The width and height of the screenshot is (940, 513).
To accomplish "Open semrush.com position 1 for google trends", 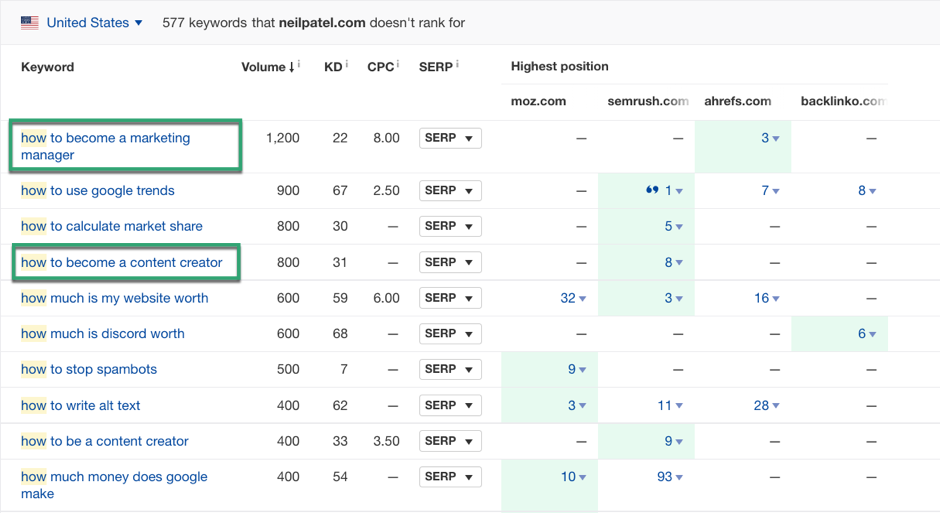I will coord(673,191).
